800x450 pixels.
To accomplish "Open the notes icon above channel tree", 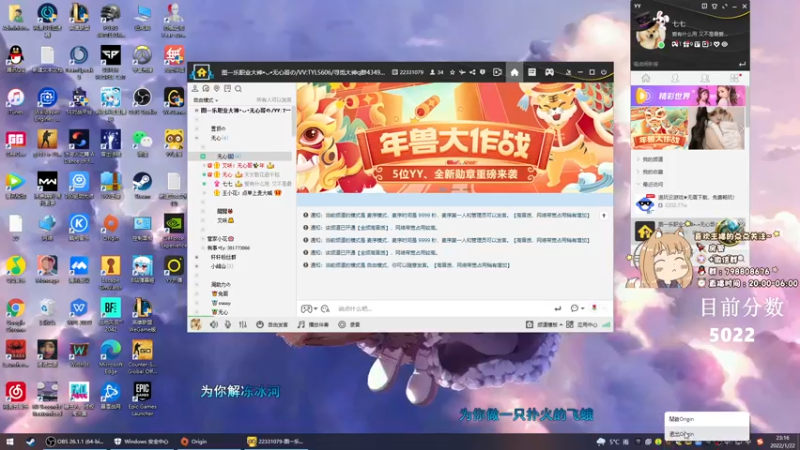I will 228,89.
